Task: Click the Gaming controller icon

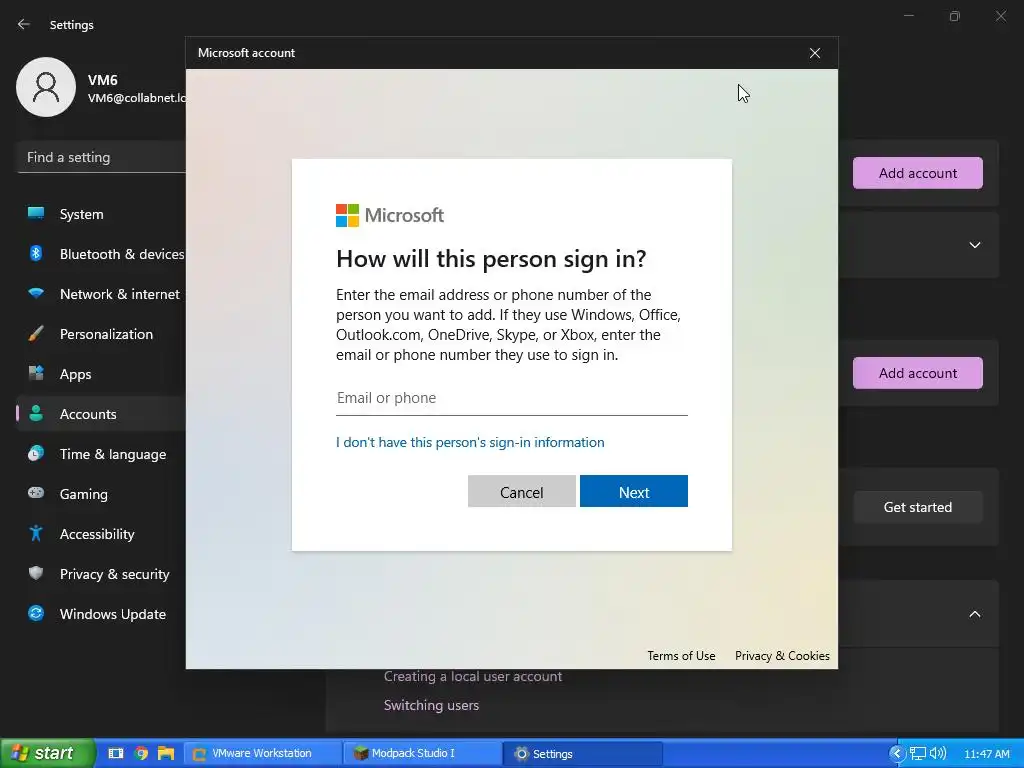Action: pyautogui.click(x=36, y=493)
